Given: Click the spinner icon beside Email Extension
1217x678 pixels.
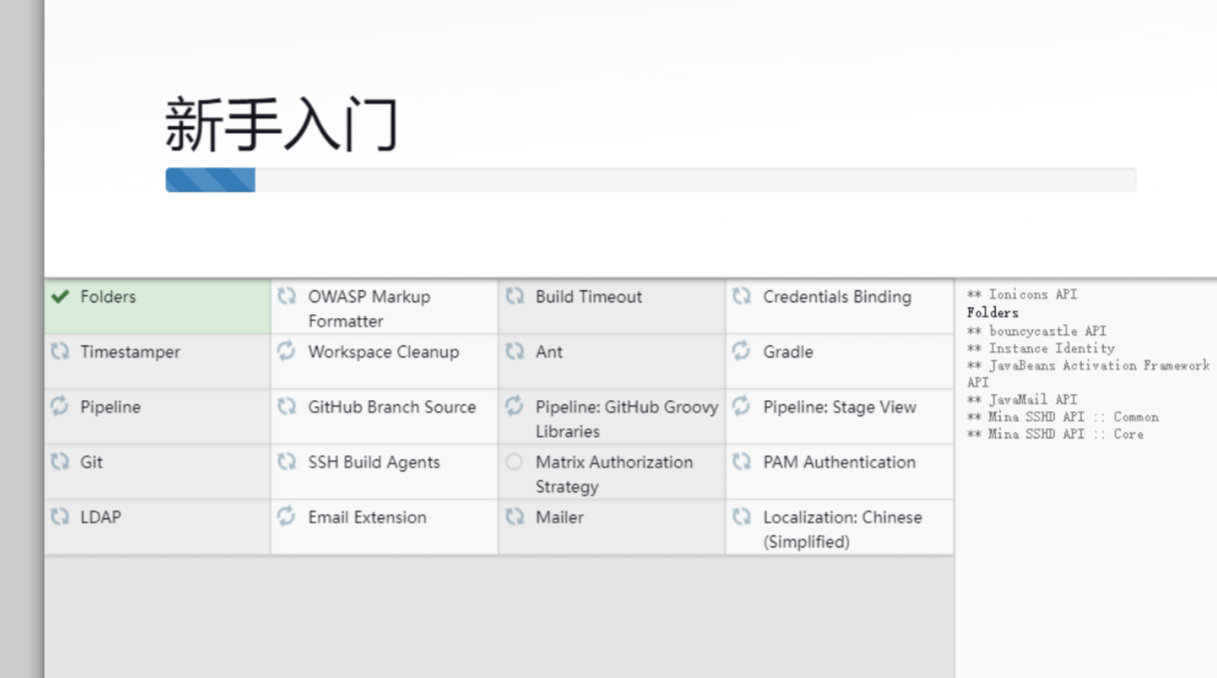Looking at the screenshot, I should point(287,516).
